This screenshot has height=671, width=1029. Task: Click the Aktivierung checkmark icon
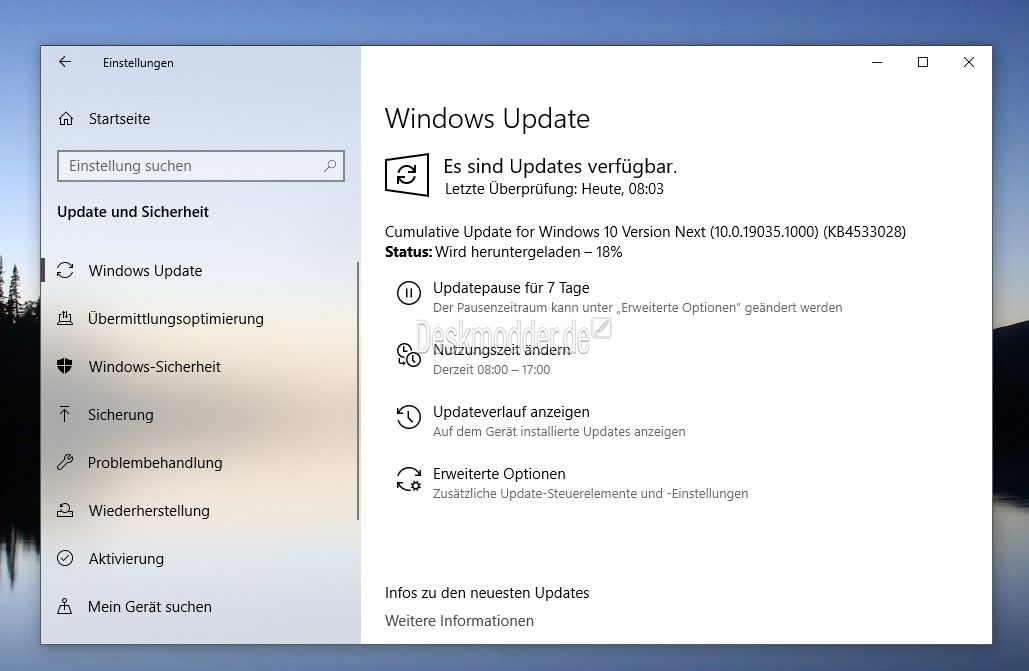[x=65, y=558]
